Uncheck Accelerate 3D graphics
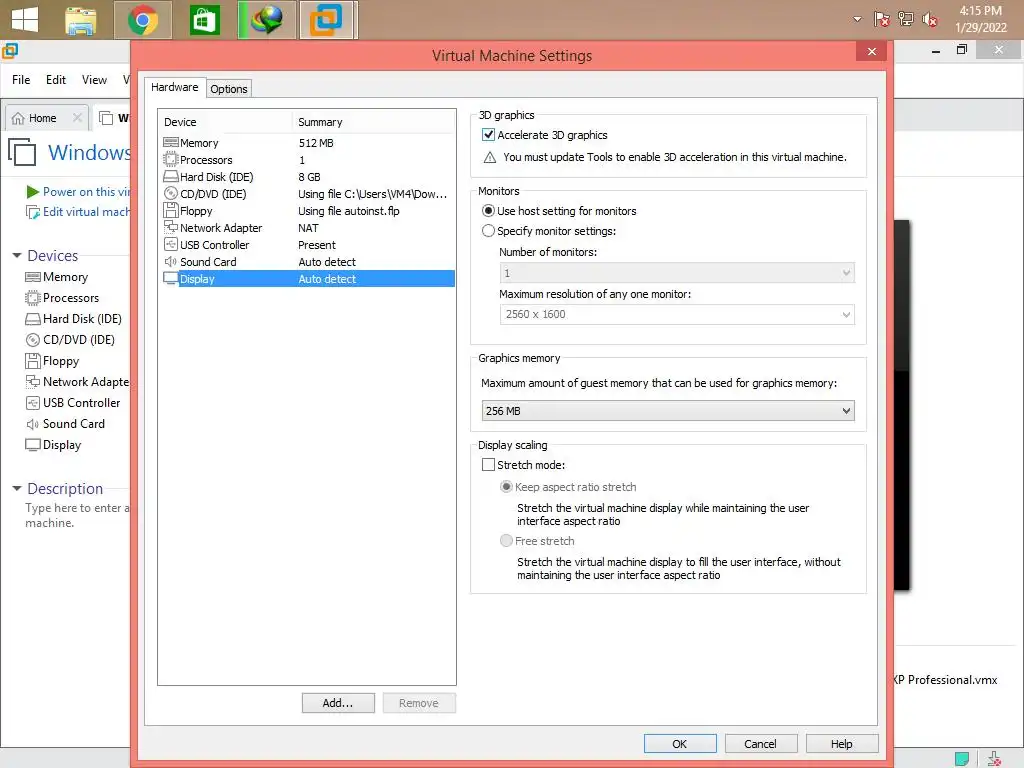1024x768 pixels. pos(488,135)
